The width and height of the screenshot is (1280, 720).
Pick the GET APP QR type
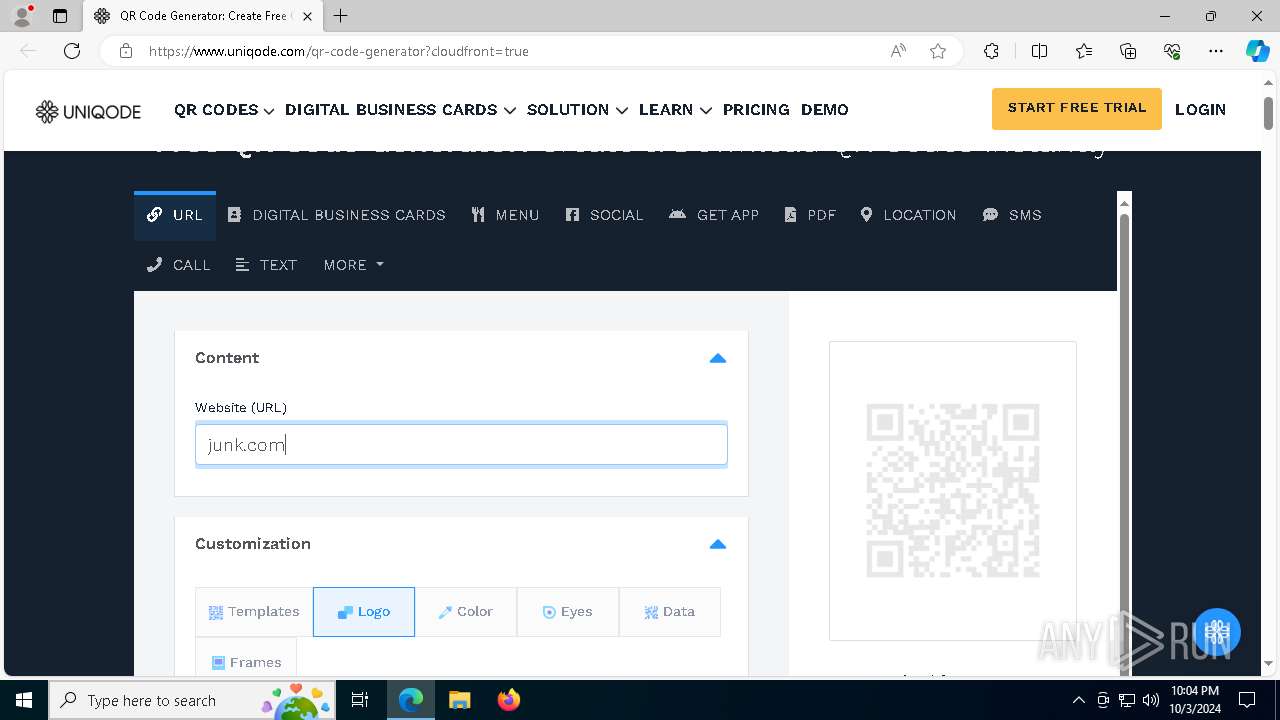714,215
